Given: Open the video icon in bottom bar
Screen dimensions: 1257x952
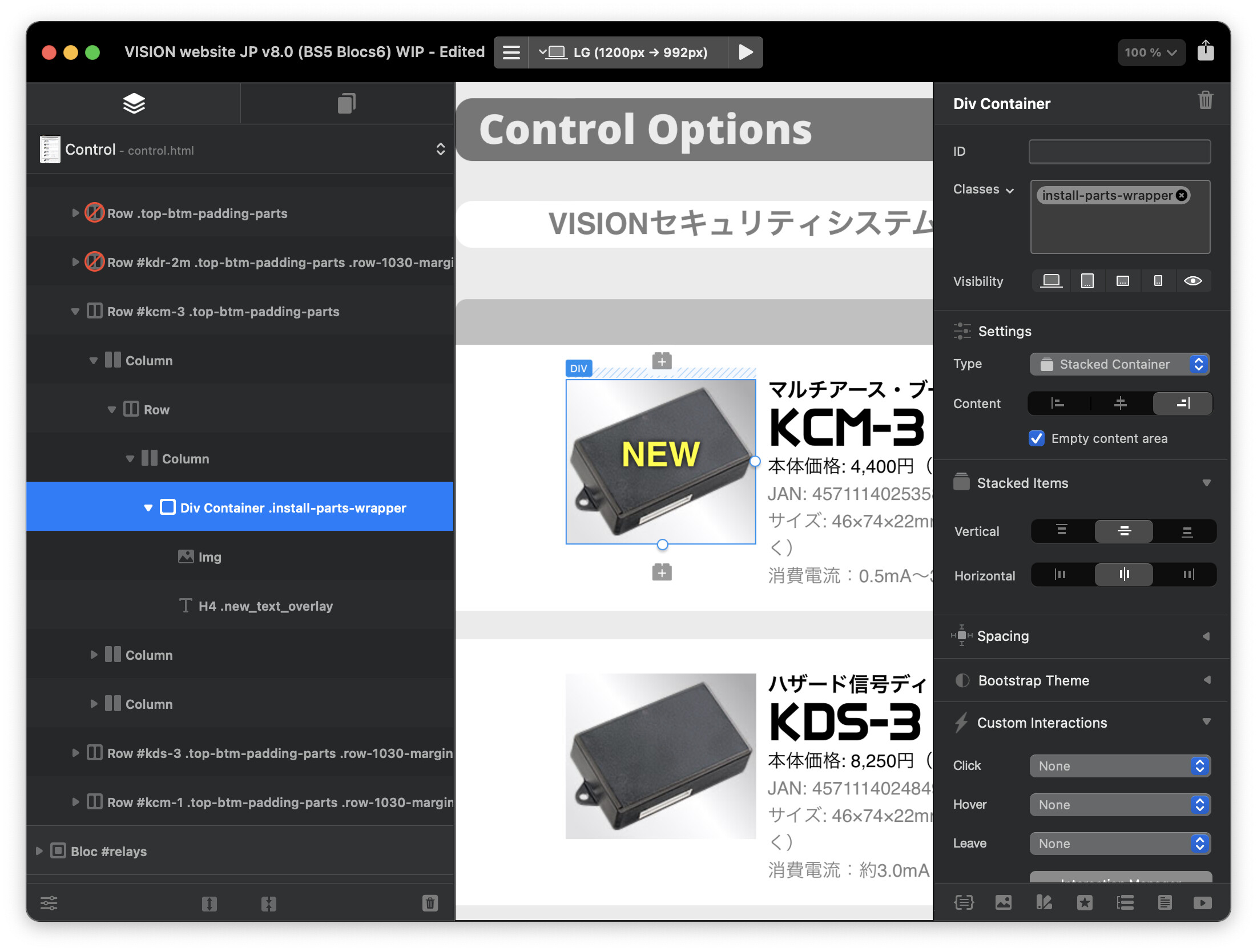Looking at the screenshot, I should (1202, 902).
